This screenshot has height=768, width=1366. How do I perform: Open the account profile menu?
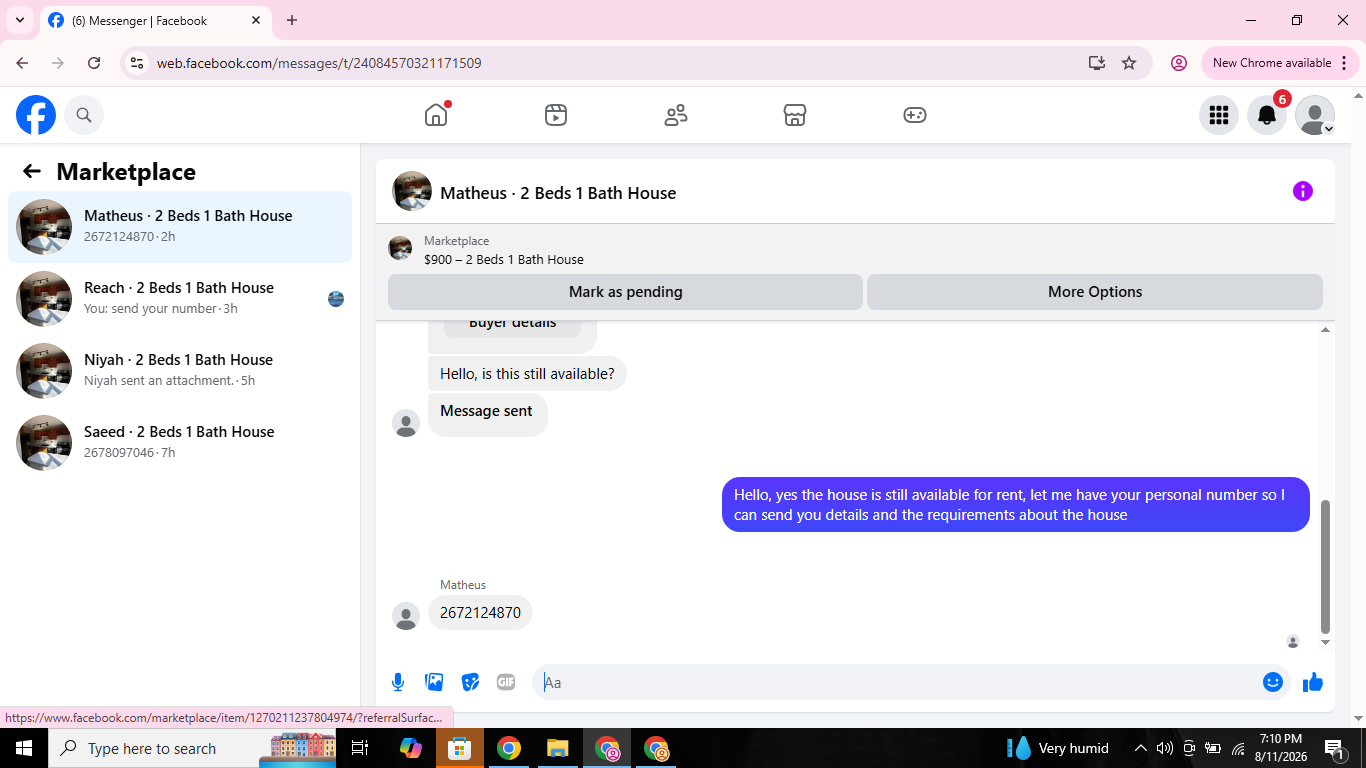click(1315, 115)
